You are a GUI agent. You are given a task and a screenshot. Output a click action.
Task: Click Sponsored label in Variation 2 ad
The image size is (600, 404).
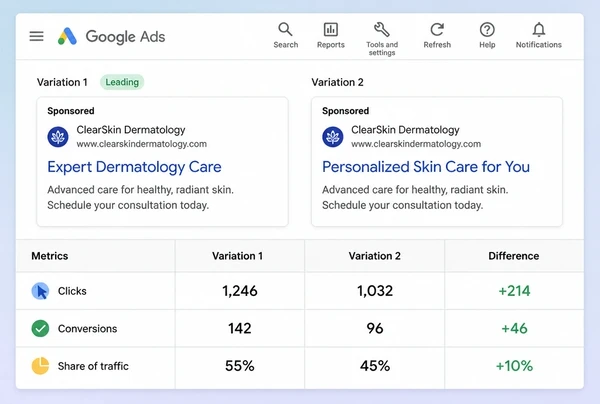pyautogui.click(x=345, y=111)
